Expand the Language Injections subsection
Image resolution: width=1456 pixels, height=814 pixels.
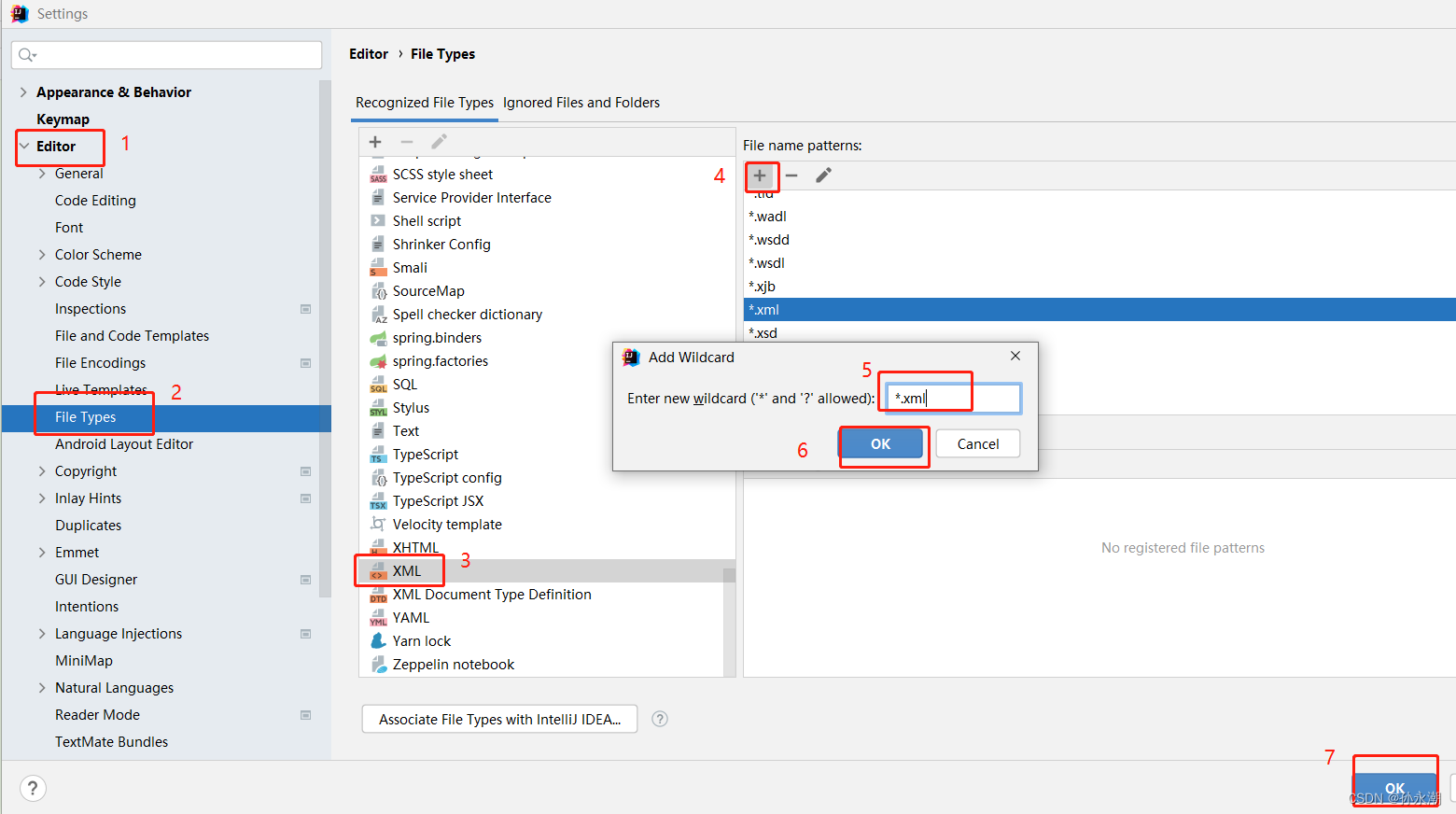click(42, 634)
